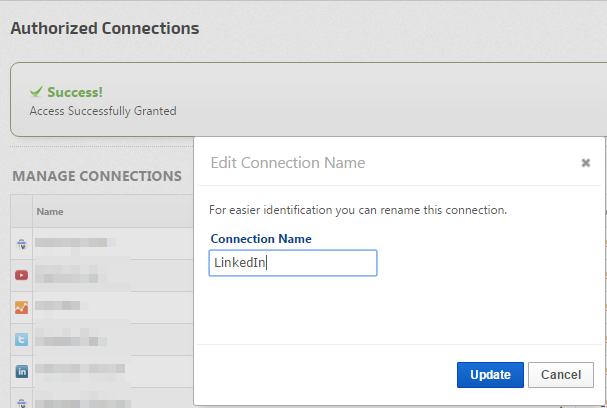Screen dimensions: 607x408
Task: Click the blurred name beside the YouTube icon
Action: (x=80, y=273)
